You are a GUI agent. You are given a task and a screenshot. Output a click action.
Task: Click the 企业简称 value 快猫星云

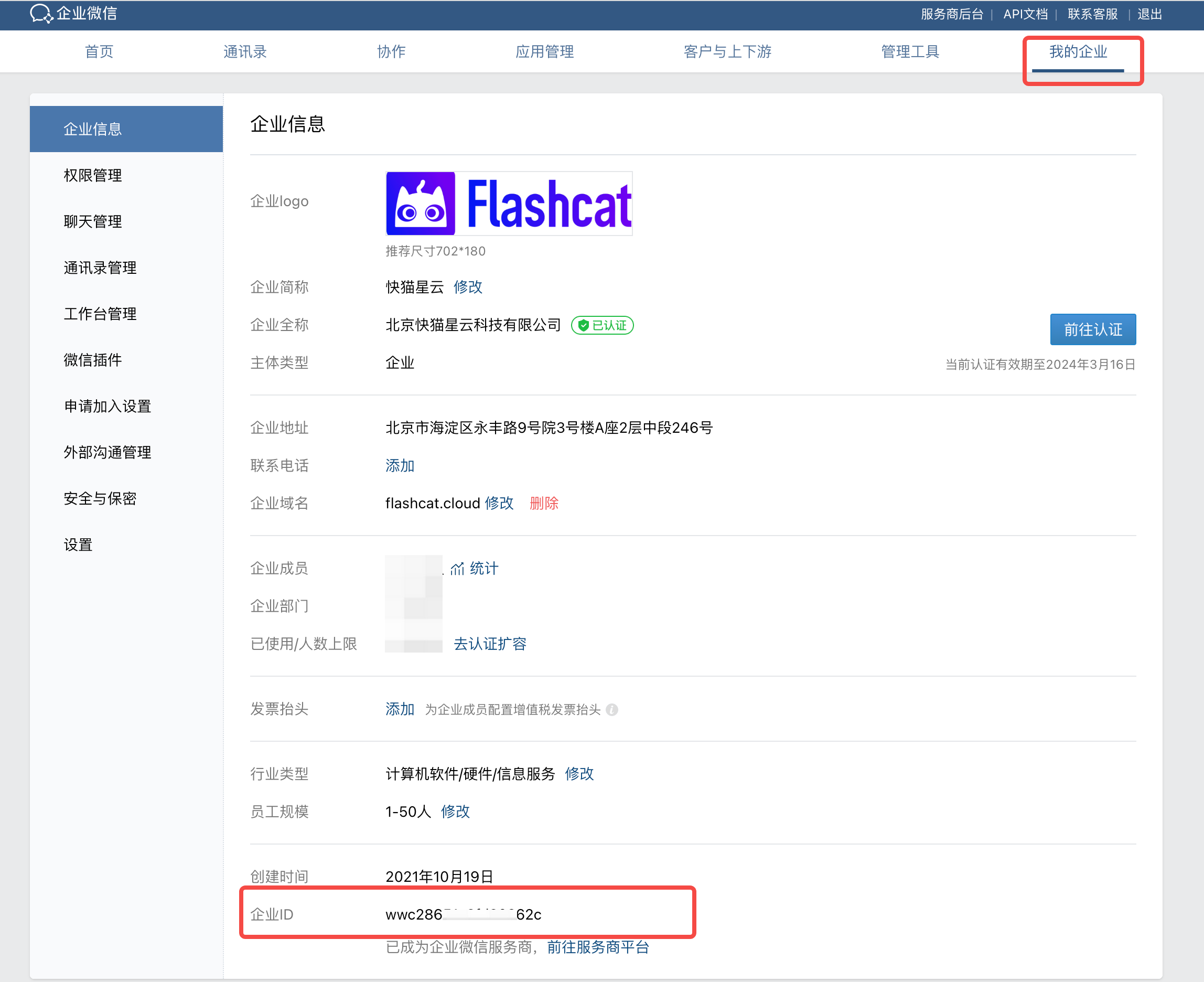pyautogui.click(x=414, y=287)
